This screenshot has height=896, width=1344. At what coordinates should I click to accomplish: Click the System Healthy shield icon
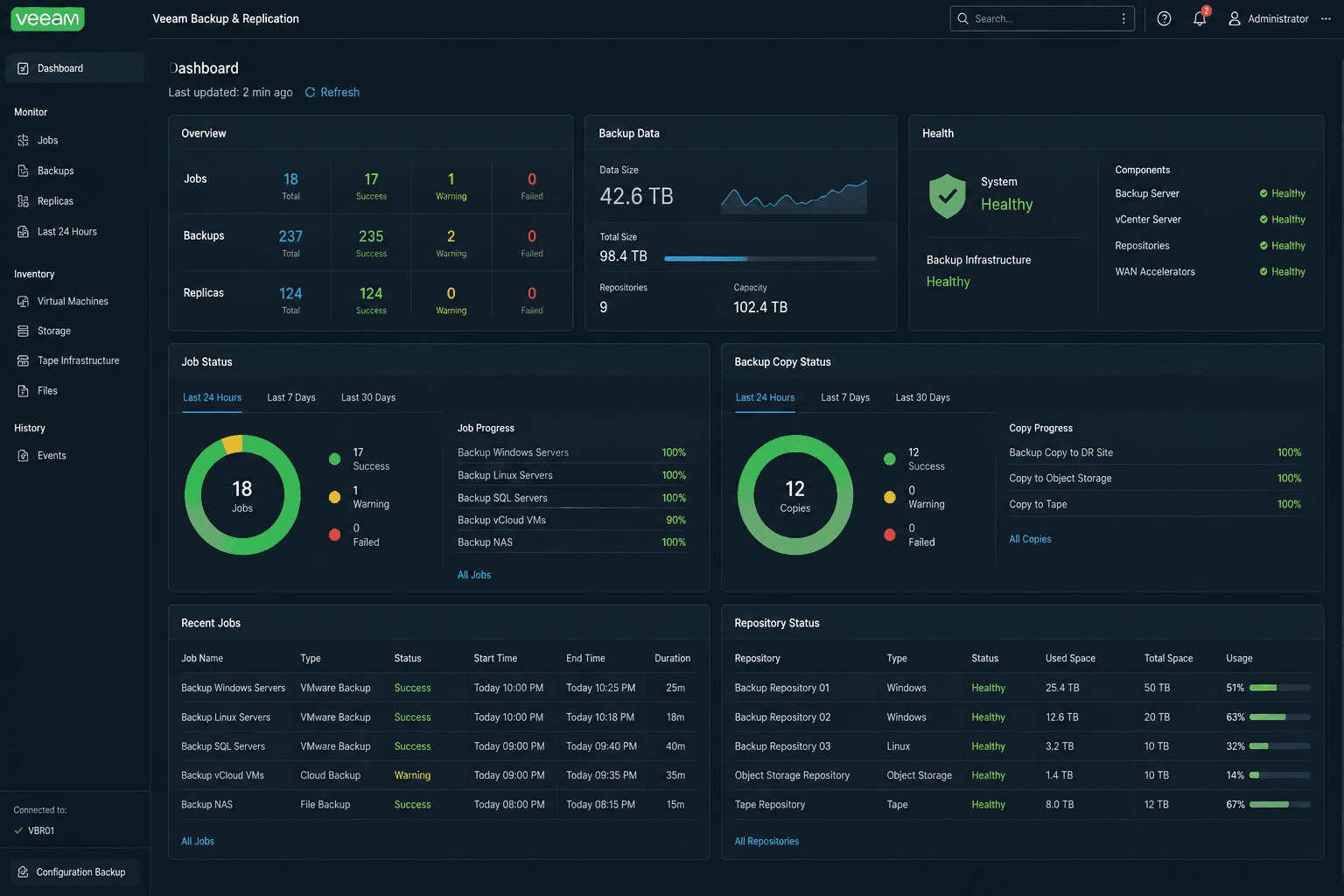(x=948, y=195)
